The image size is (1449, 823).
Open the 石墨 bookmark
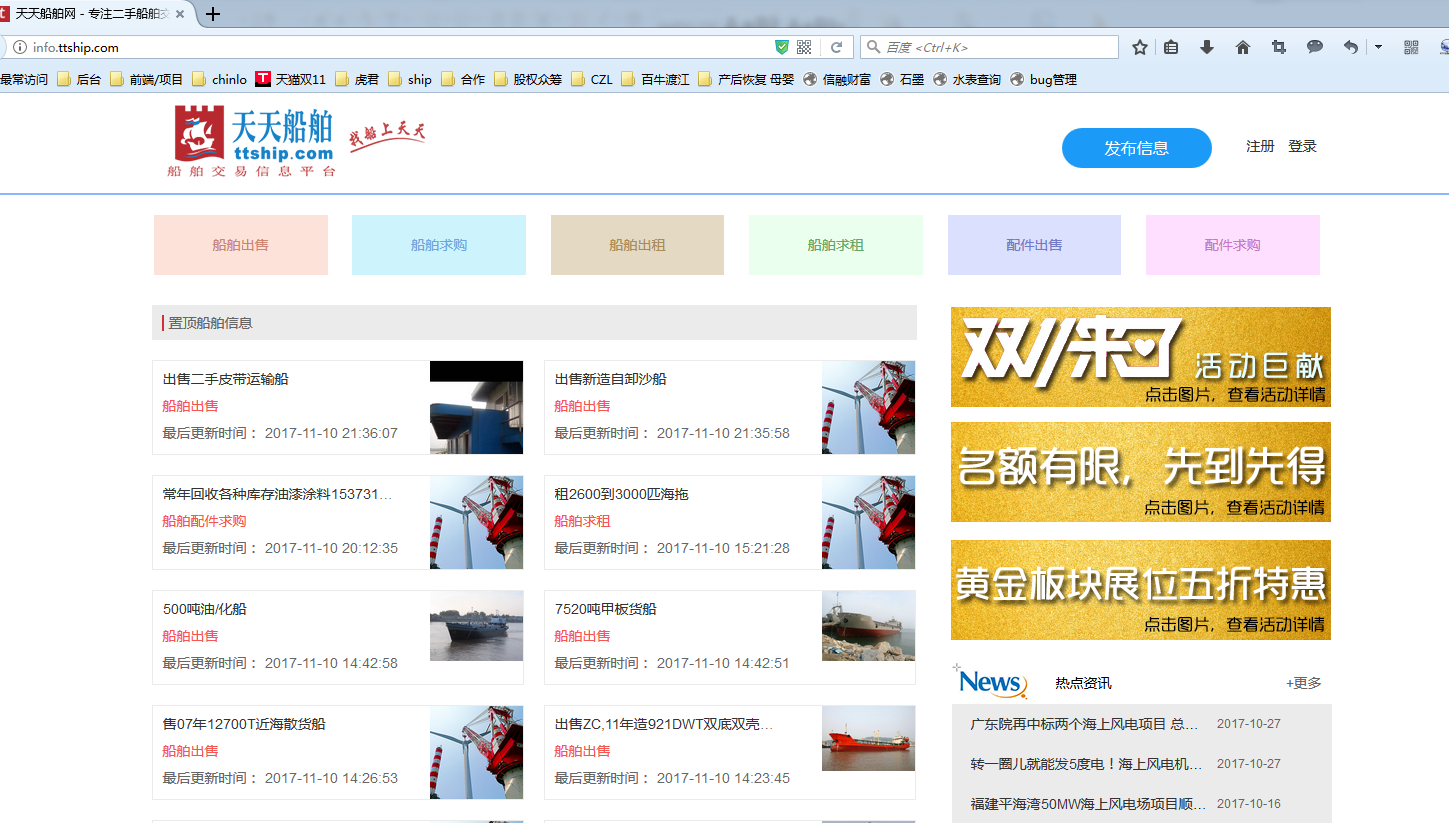[902, 79]
